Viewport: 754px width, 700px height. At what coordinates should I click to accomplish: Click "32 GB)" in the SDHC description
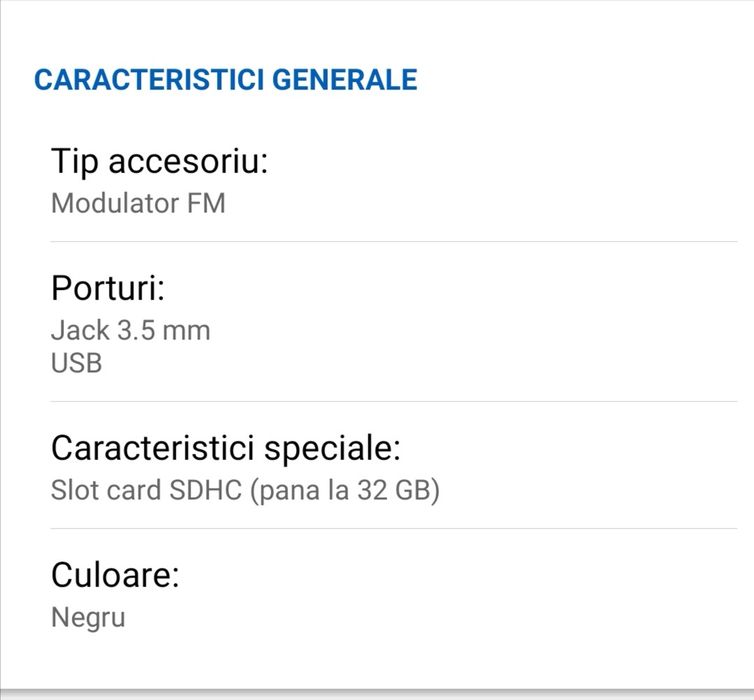[x=399, y=491]
